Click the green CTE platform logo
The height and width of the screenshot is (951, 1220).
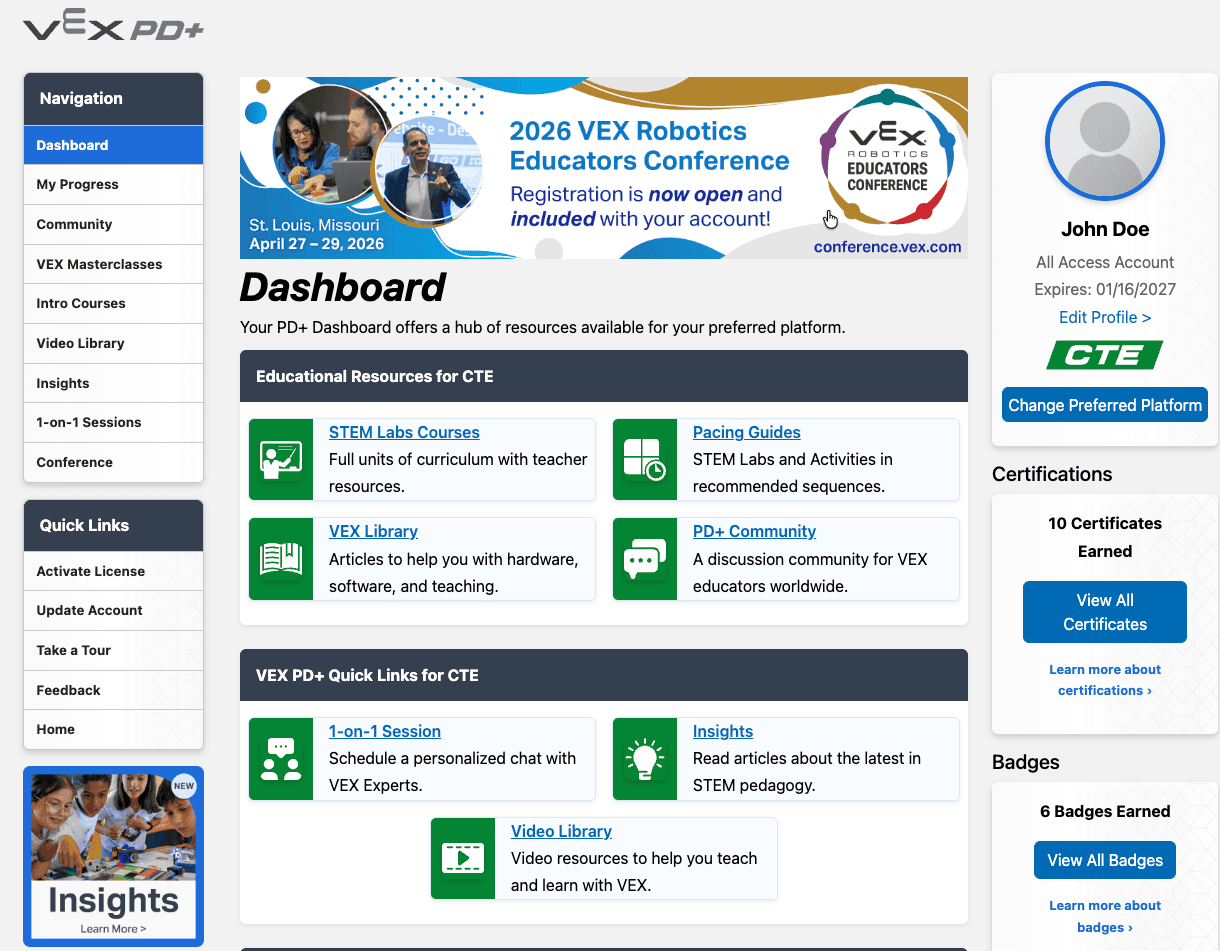pyautogui.click(x=1105, y=355)
